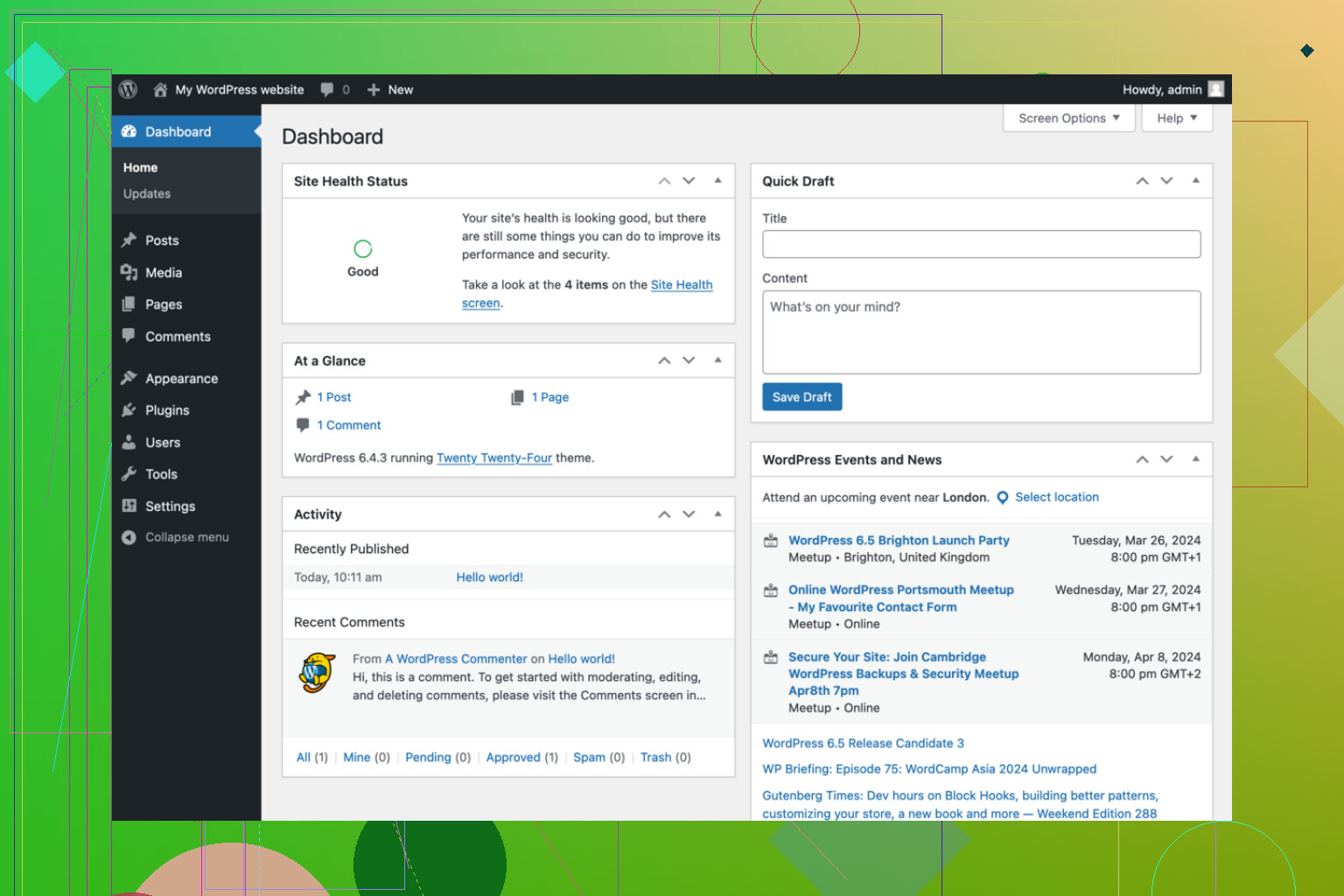The height and width of the screenshot is (896, 1344).
Task: Click calendar icon for Cambridge Meetup event
Action: click(x=771, y=657)
